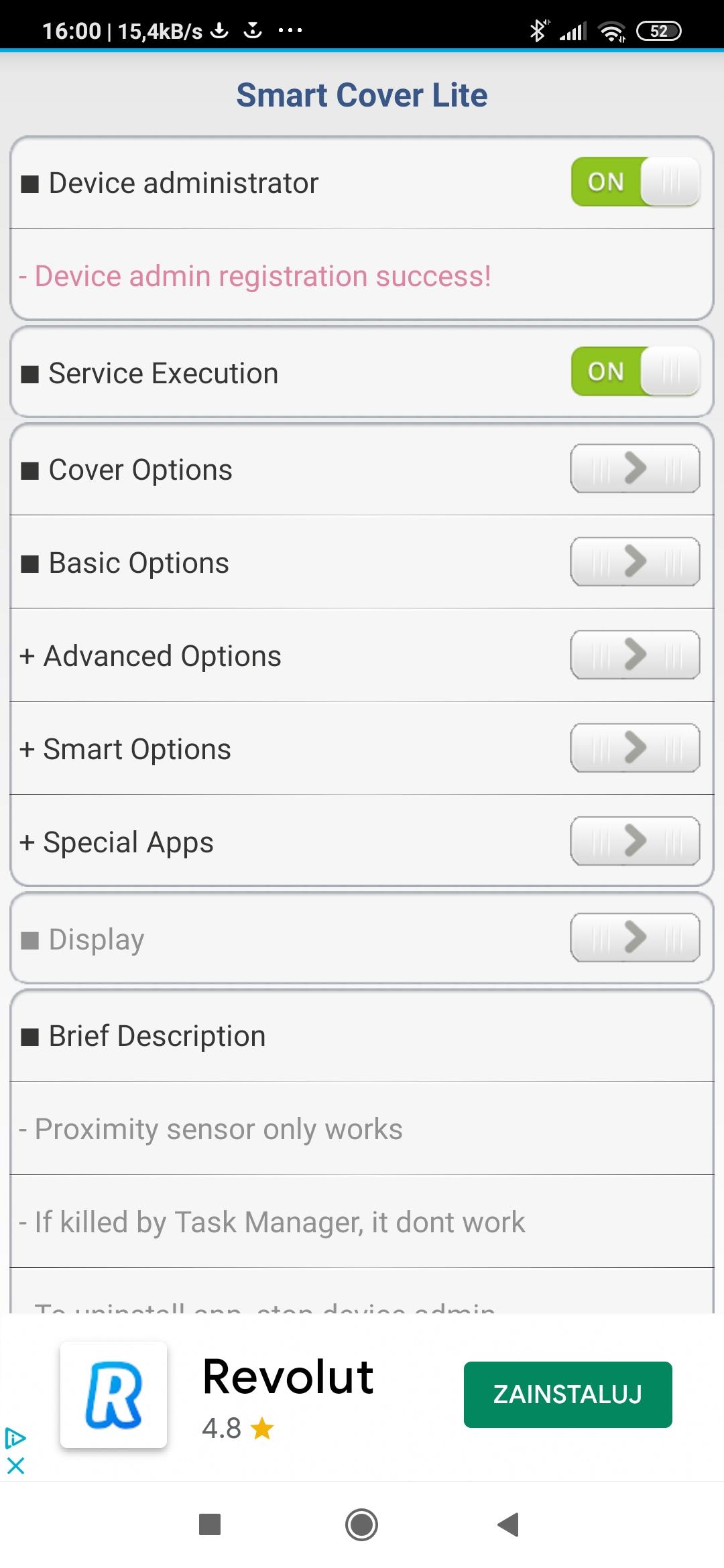The image size is (724, 1568).
Task: Tap the AdChoices triangle icon
Action: [15, 1437]
